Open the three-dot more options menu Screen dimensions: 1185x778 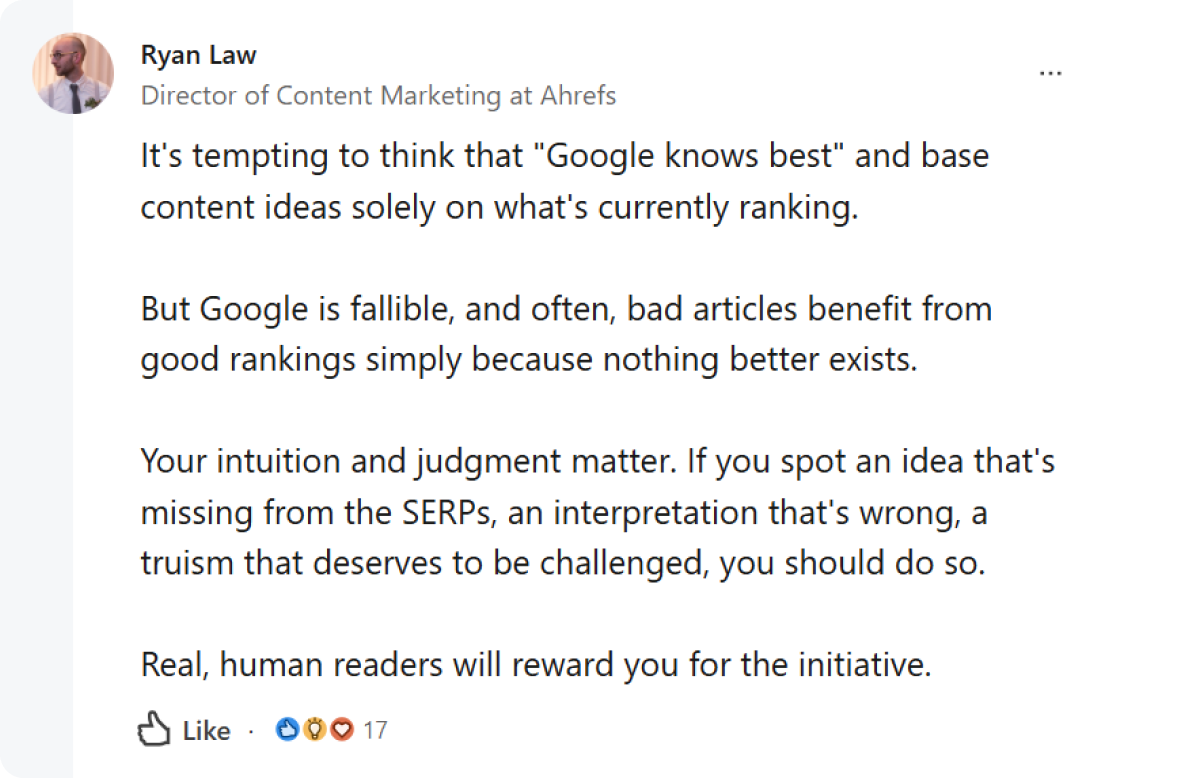[1050, 73]
